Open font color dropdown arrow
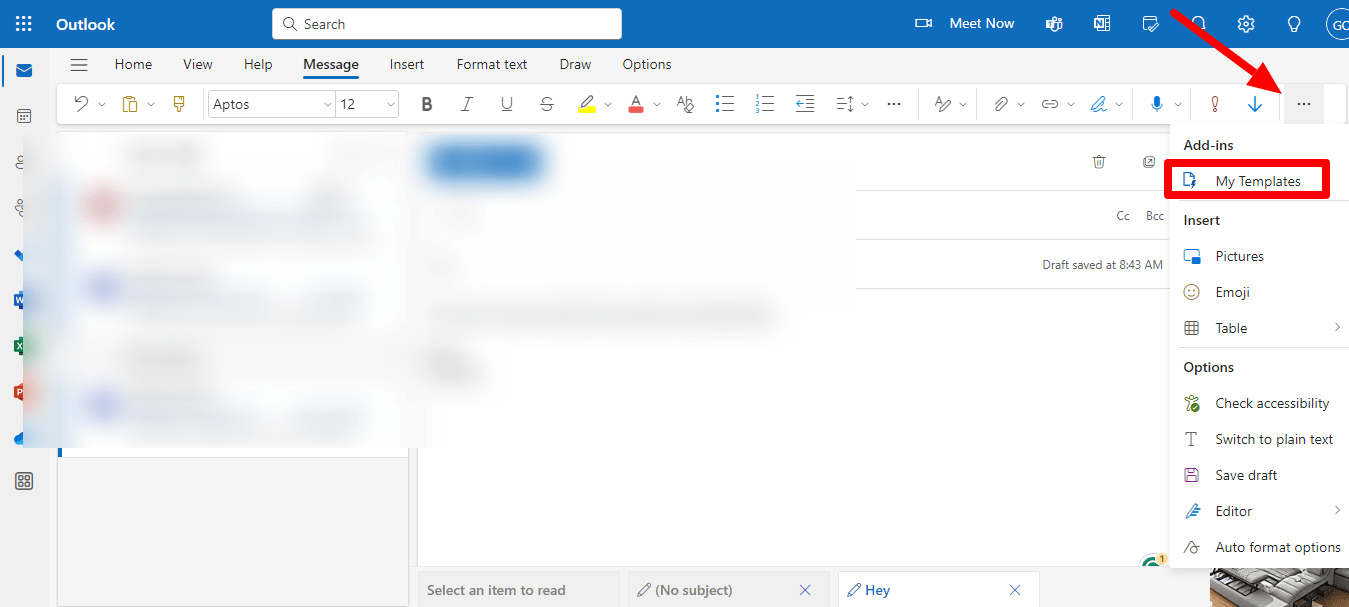The width and height of the screenshot is (1349, 607). coord(657,104)
